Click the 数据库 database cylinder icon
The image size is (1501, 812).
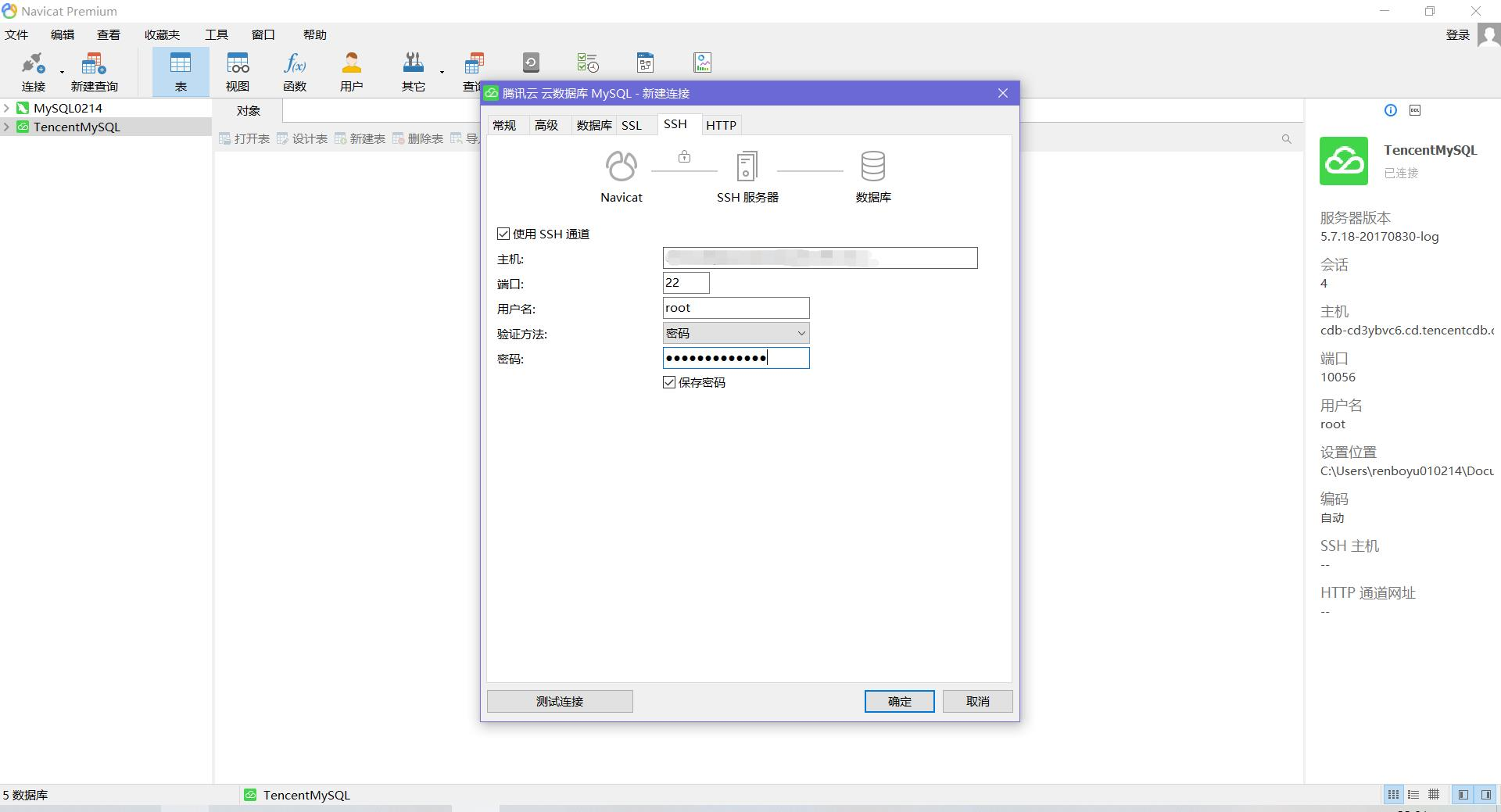[873, 166]
